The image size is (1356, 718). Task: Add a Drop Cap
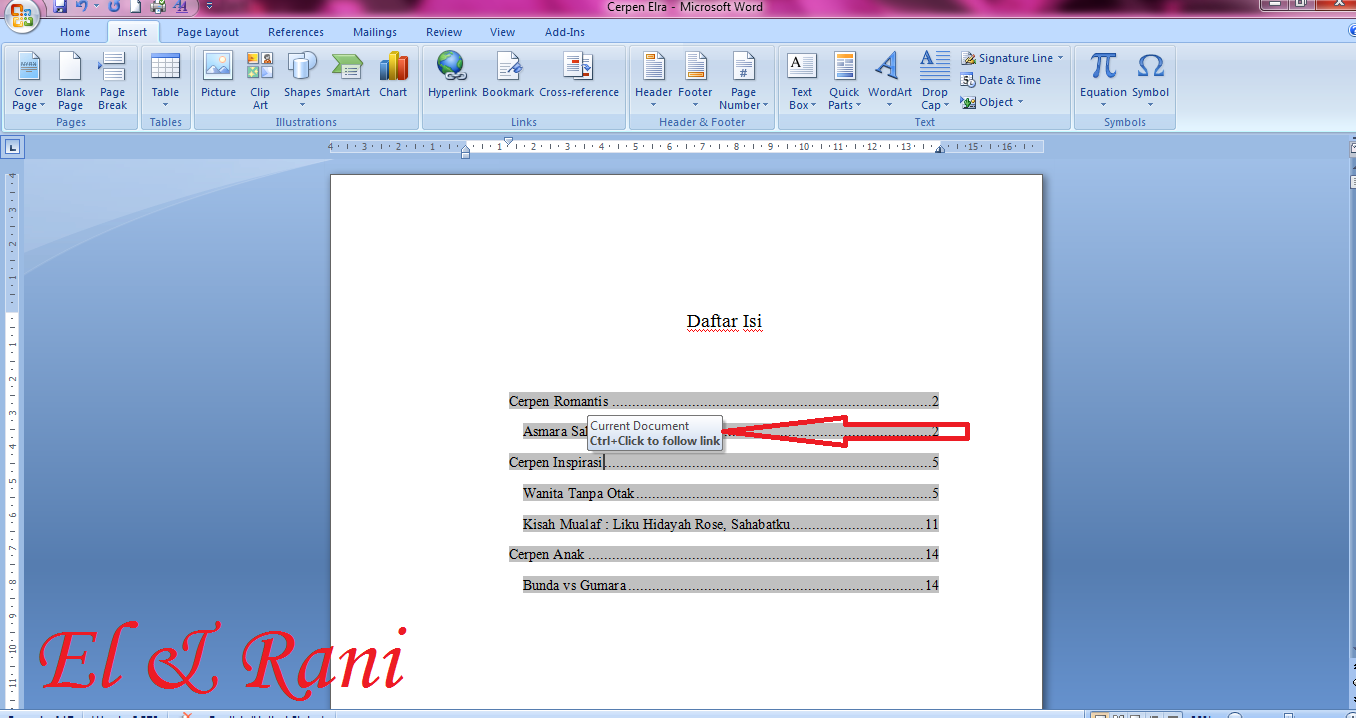pos(934,80)
